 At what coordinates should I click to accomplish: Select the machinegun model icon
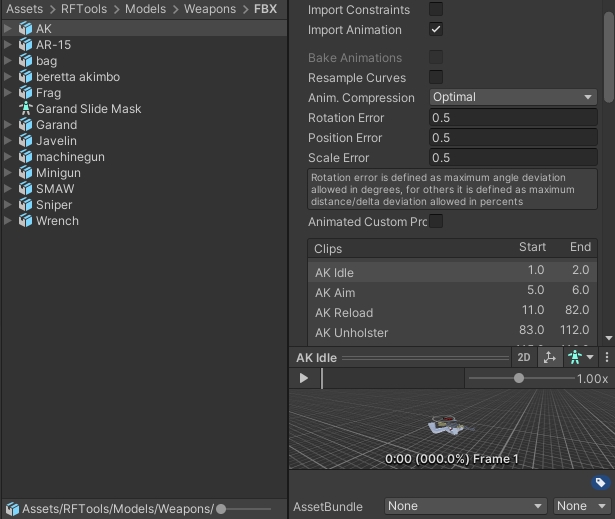[25, 157]
